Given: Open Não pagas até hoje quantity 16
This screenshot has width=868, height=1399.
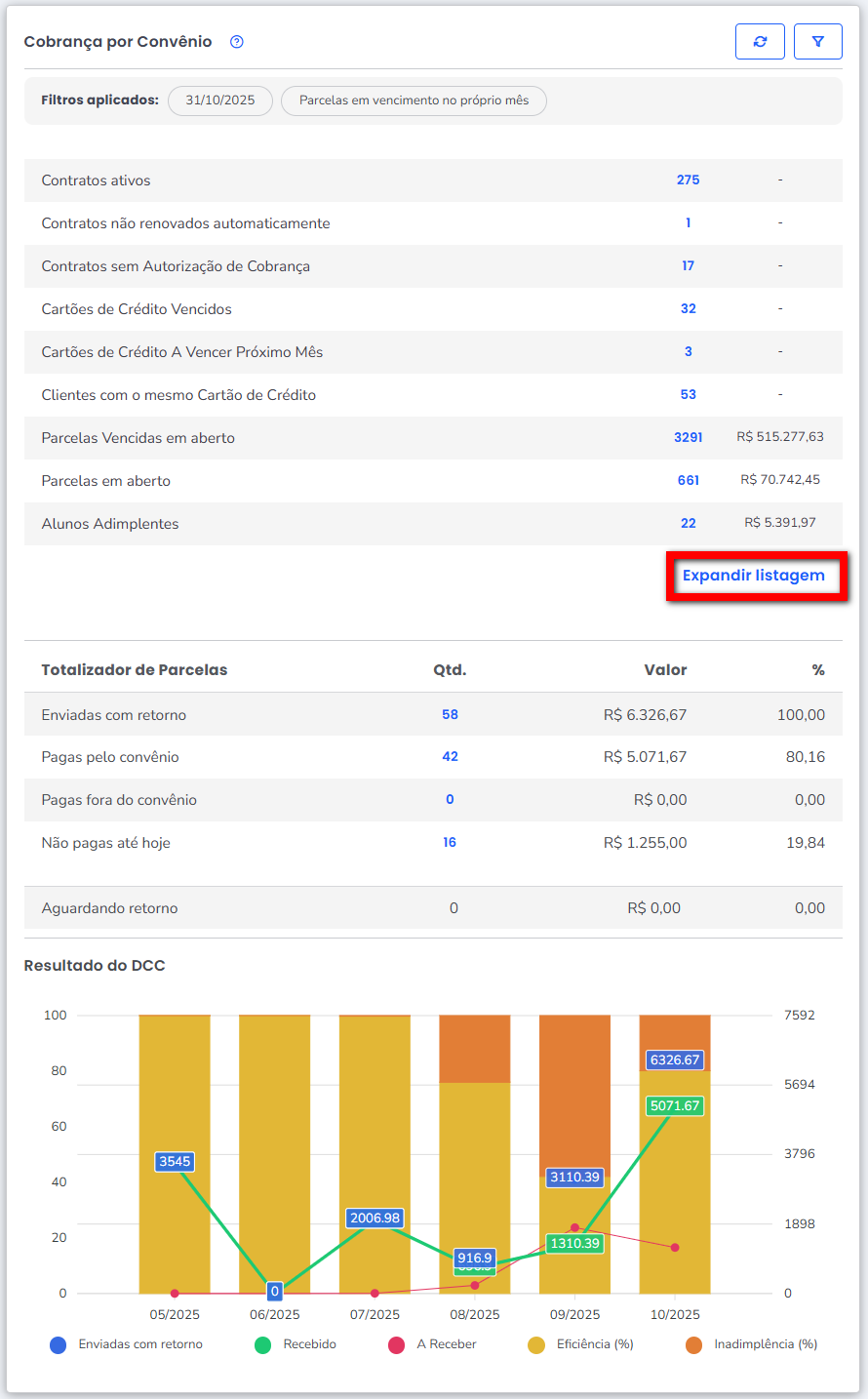Looking at the screenshot, I should tap(450, 843).
